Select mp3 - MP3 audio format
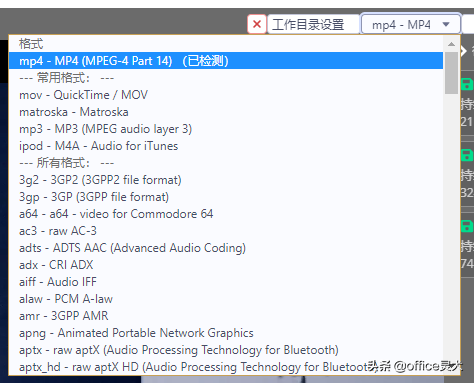474x383 pixels. [226, 129]
